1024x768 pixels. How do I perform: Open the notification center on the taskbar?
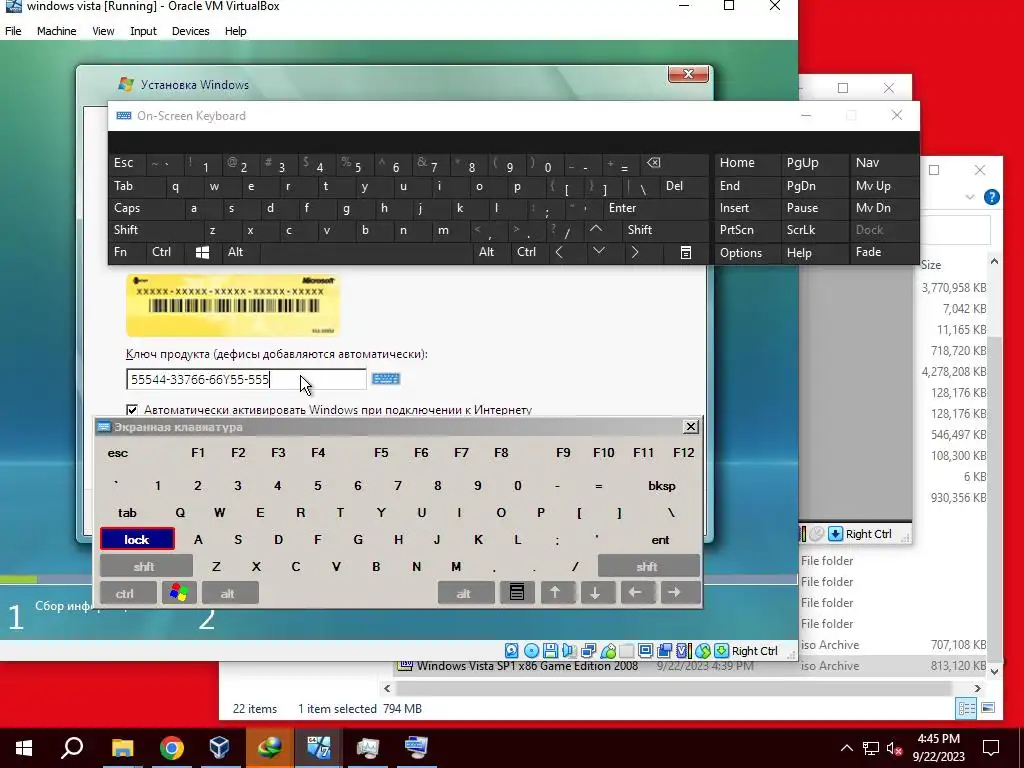click(991, 748)
